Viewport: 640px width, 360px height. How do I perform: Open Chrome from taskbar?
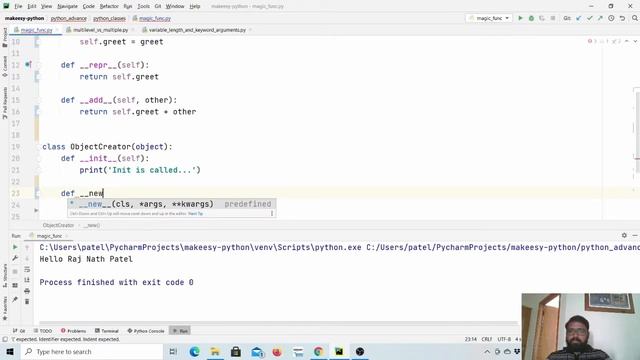(318, 351)
